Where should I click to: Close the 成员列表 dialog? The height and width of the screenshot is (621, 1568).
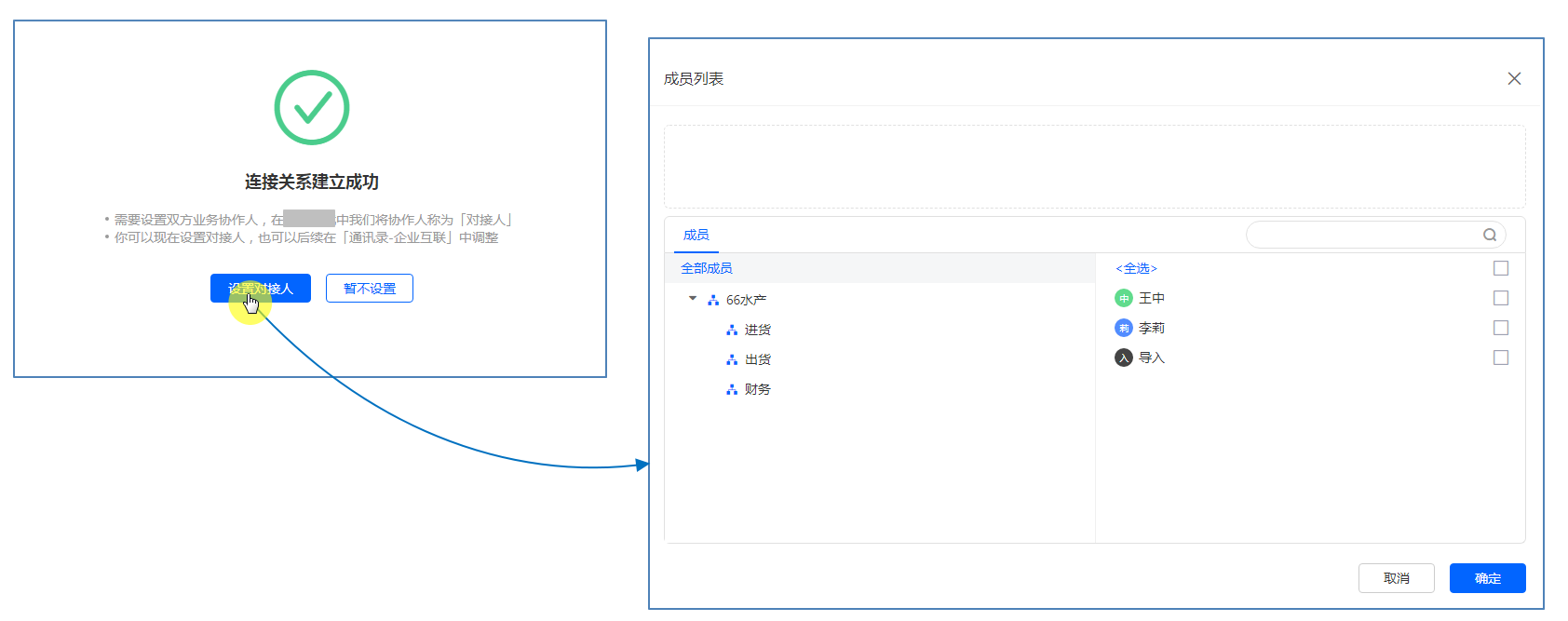pos(1514,78)
